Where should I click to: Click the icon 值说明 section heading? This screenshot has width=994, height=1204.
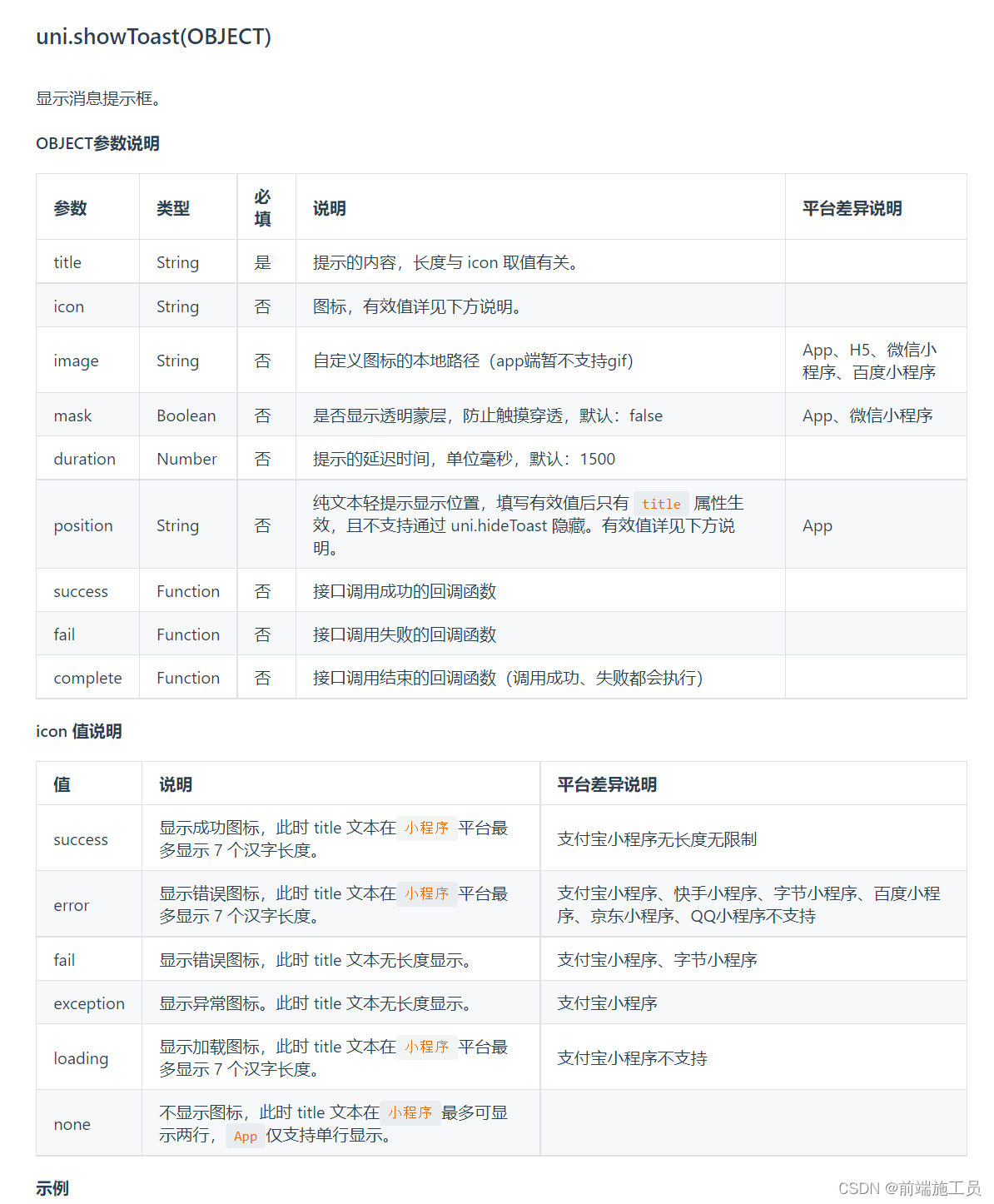tap(79, 731)
